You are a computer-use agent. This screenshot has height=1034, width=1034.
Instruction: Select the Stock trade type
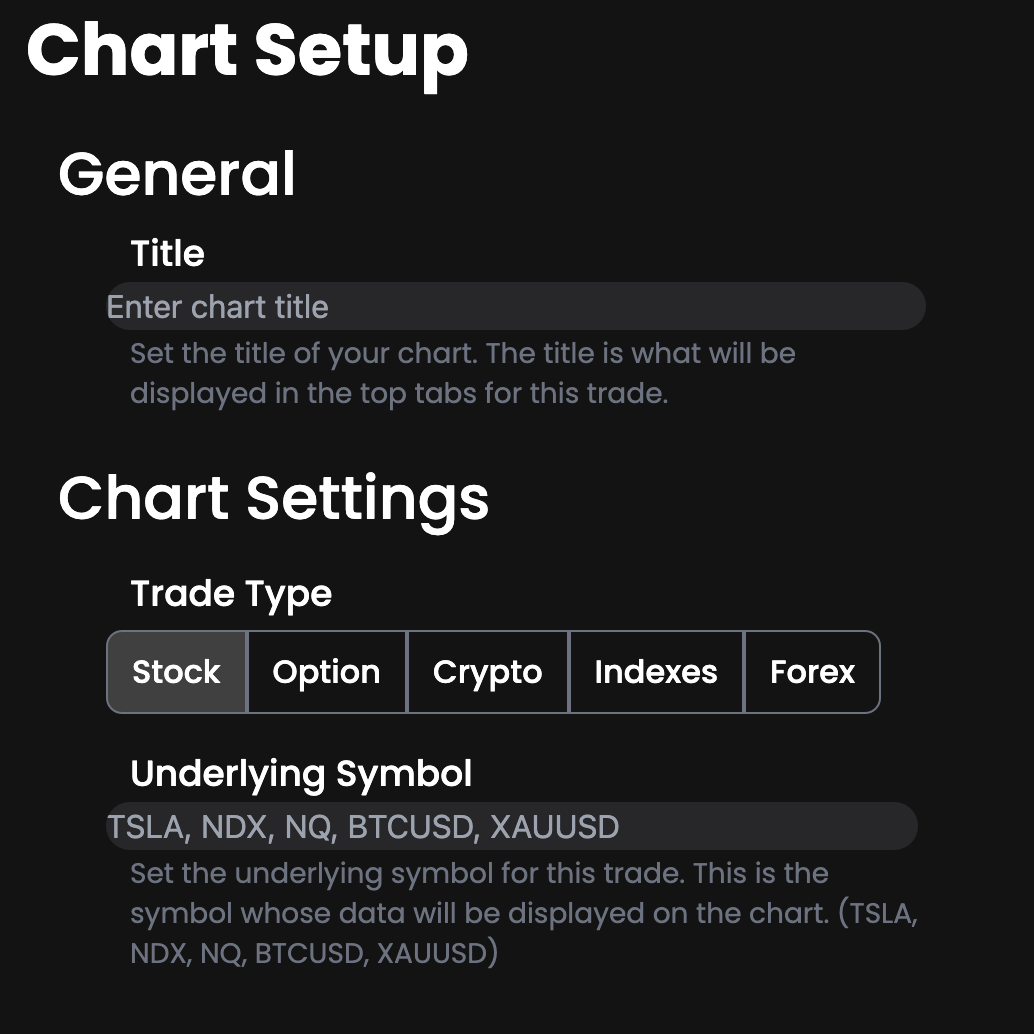click(x=176, y=672)
